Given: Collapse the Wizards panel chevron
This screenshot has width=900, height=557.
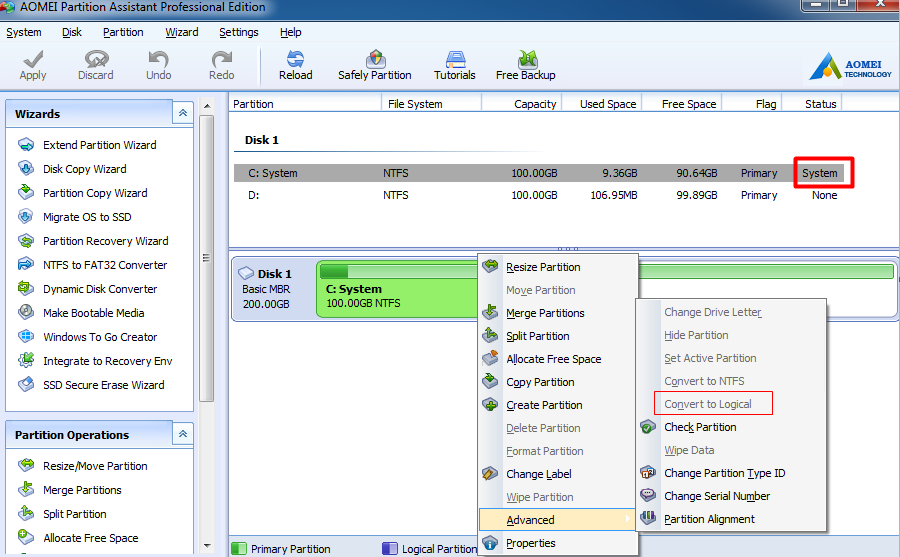Looking at the screenshot, I should click(x=183, y=113).
